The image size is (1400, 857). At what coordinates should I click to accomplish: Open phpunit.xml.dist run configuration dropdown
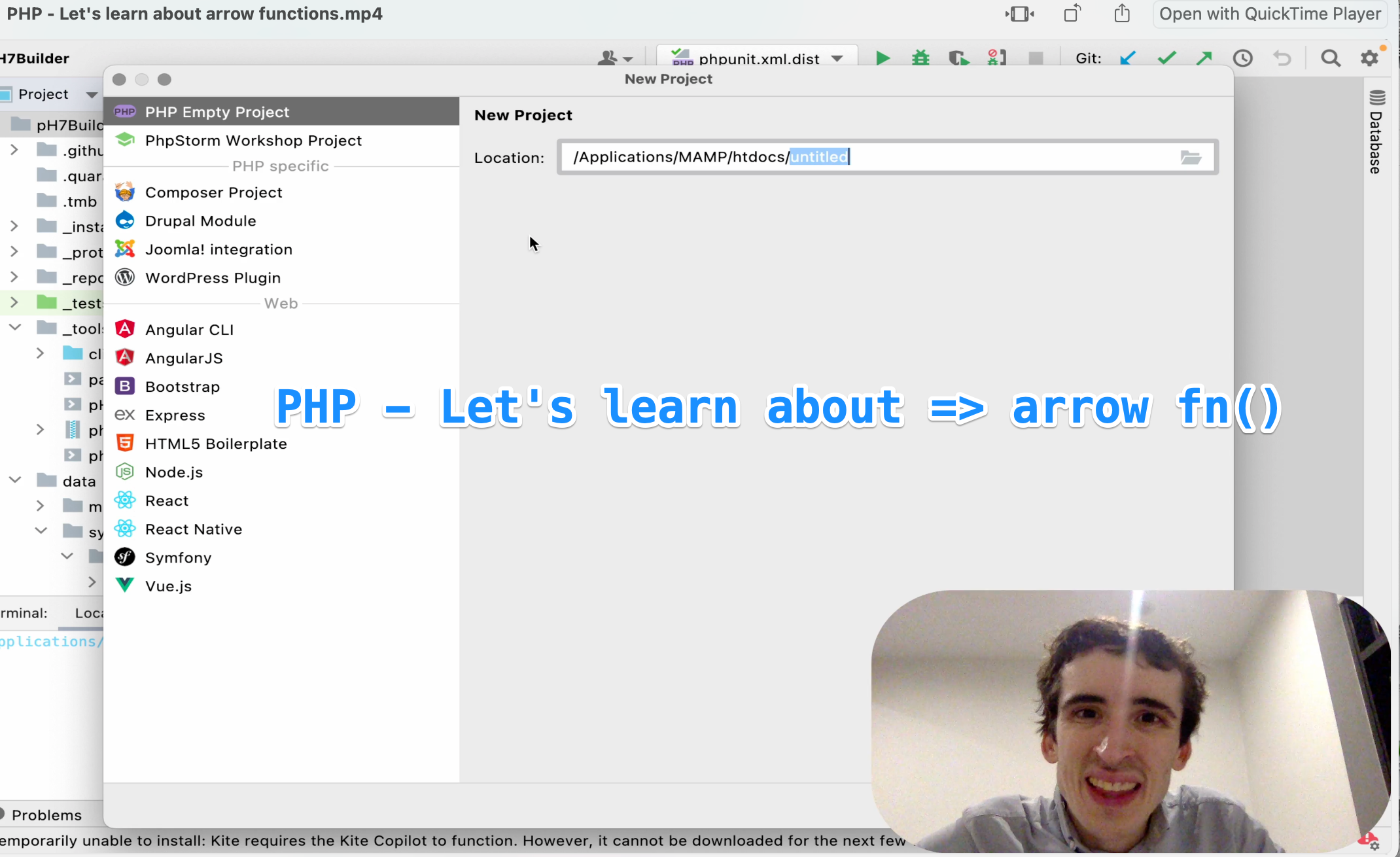click(x=758, y=59)
